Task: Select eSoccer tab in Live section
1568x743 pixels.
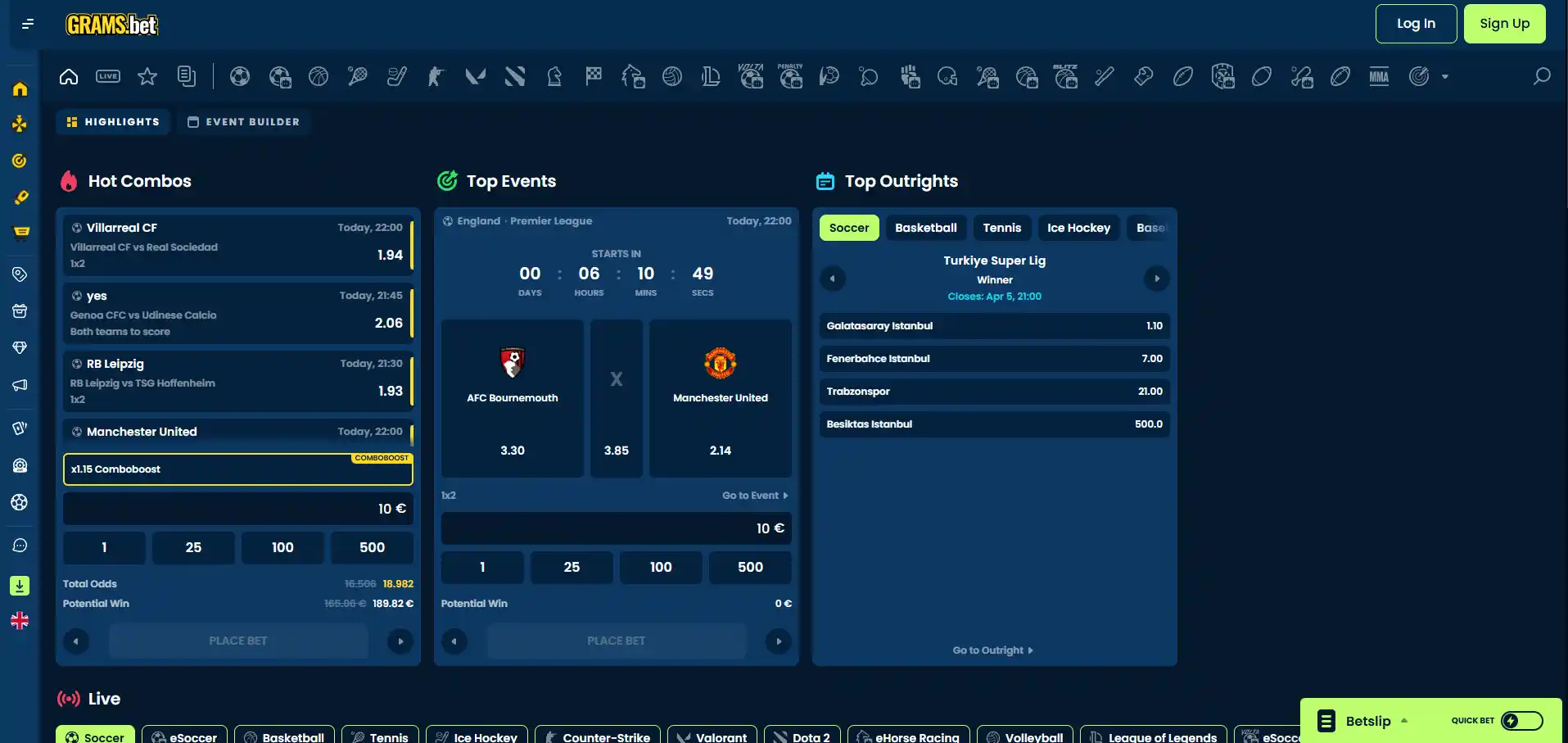Action: tap(184, 735)
